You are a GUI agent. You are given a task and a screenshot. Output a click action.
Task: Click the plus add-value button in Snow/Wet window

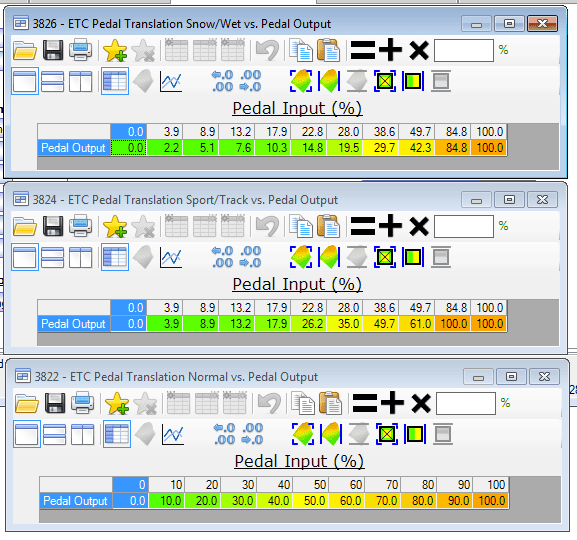(390, 50)
